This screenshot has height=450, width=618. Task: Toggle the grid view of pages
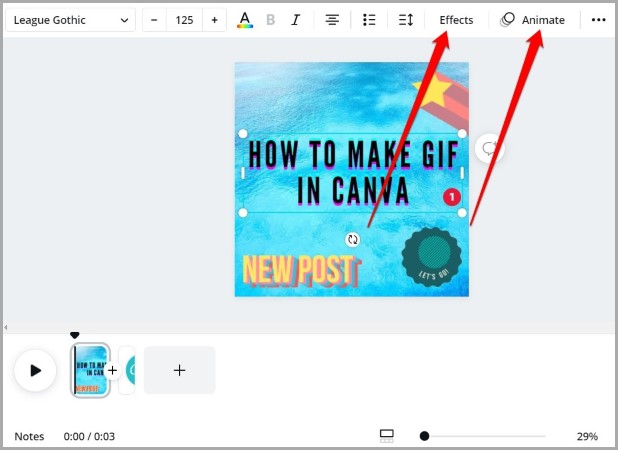coord(386,436)
